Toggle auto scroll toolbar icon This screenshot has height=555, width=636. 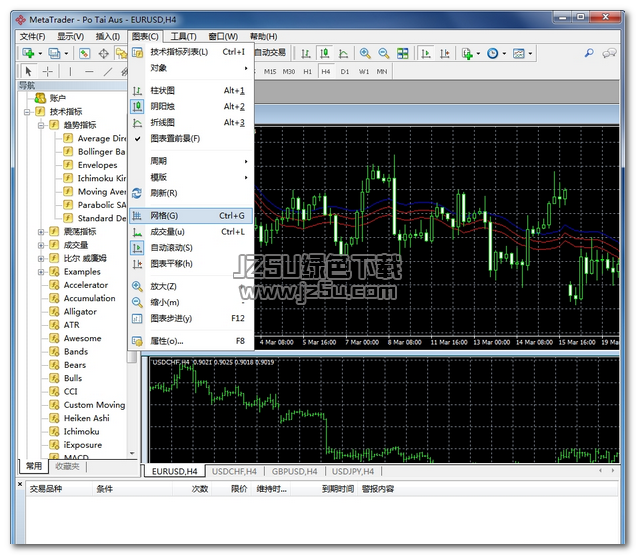coord(426,53)
